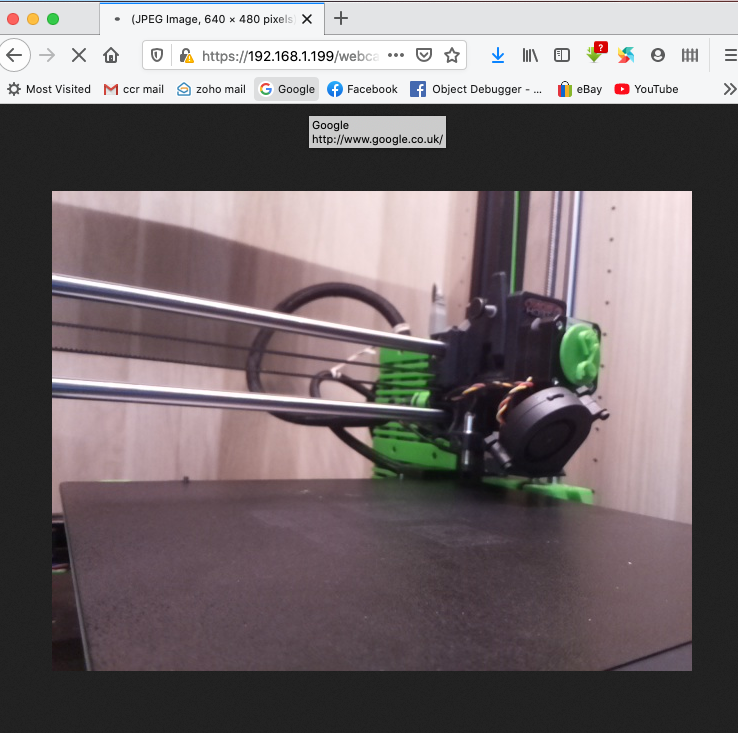This screenshot has width=738, height=733.
Task: Show site security lock warning info
Action: [x=186, y=56]
